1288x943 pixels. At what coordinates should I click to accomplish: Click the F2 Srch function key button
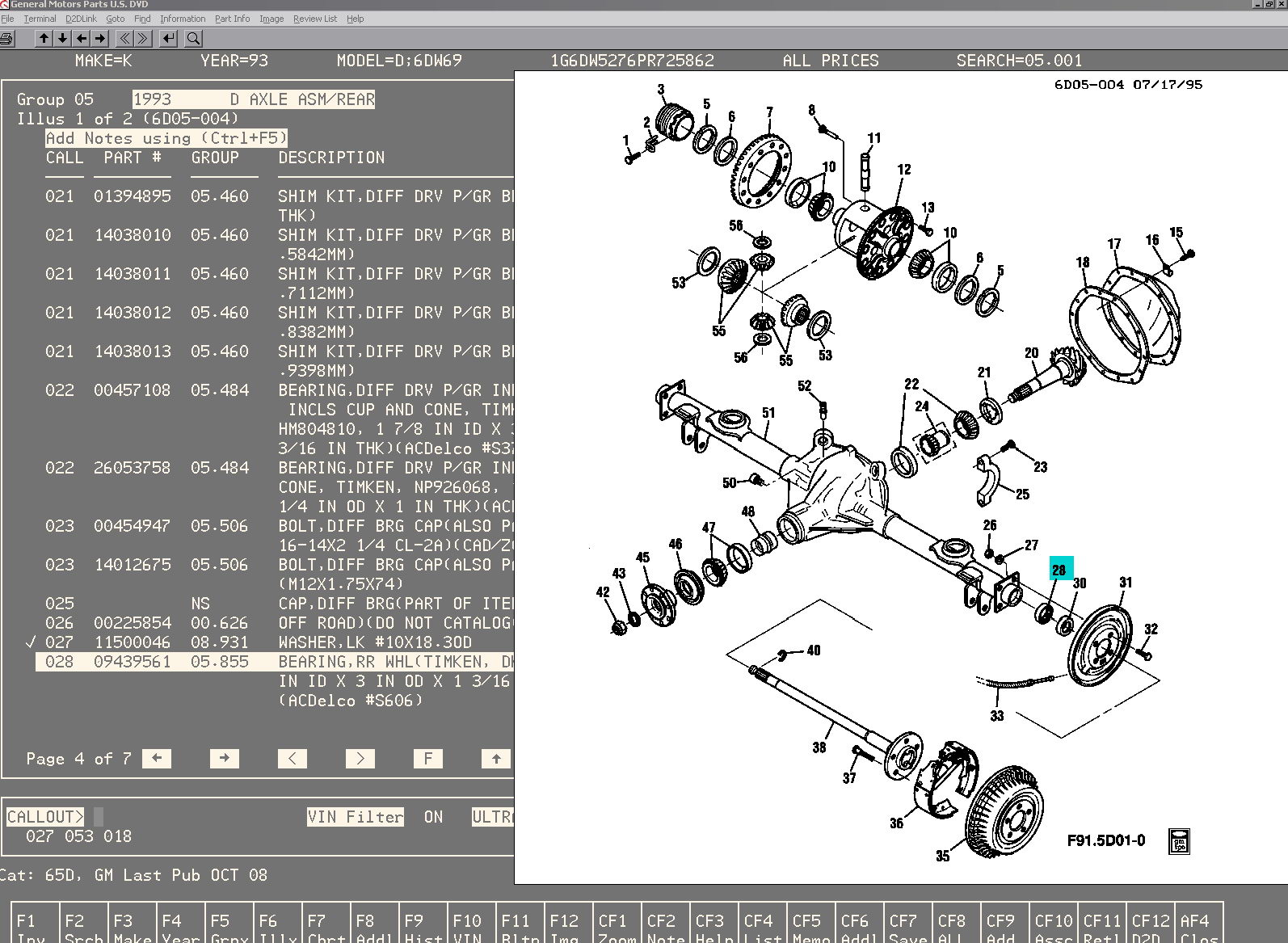[83, 922]
